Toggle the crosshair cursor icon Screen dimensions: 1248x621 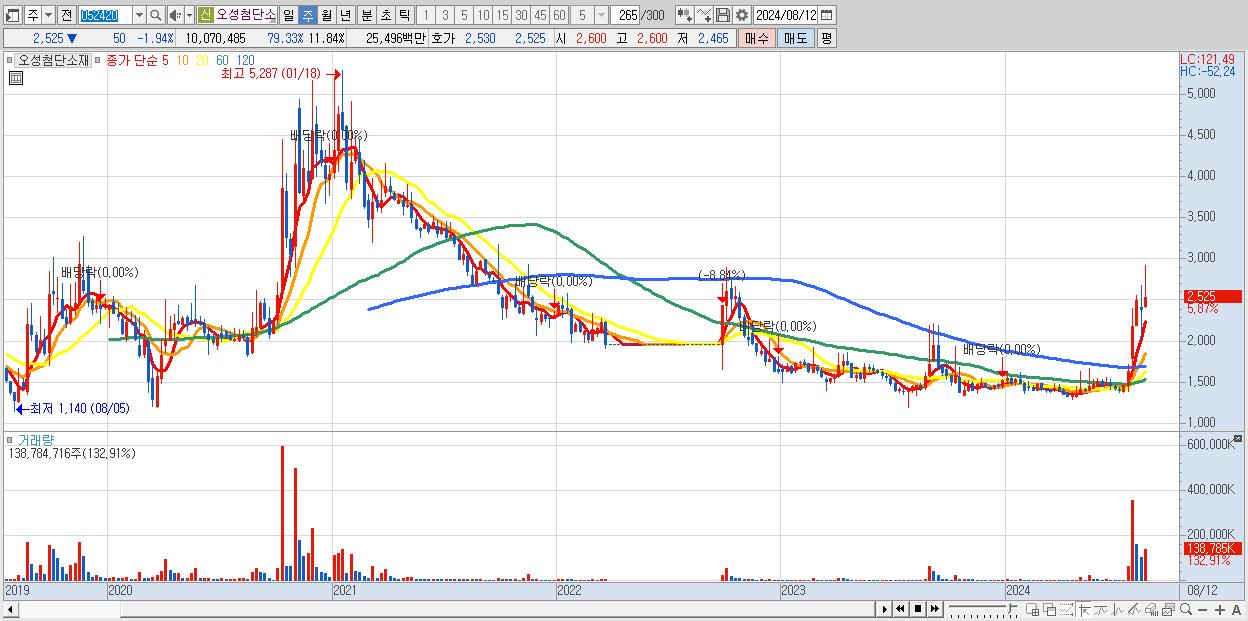click(x=1084, y=610)
